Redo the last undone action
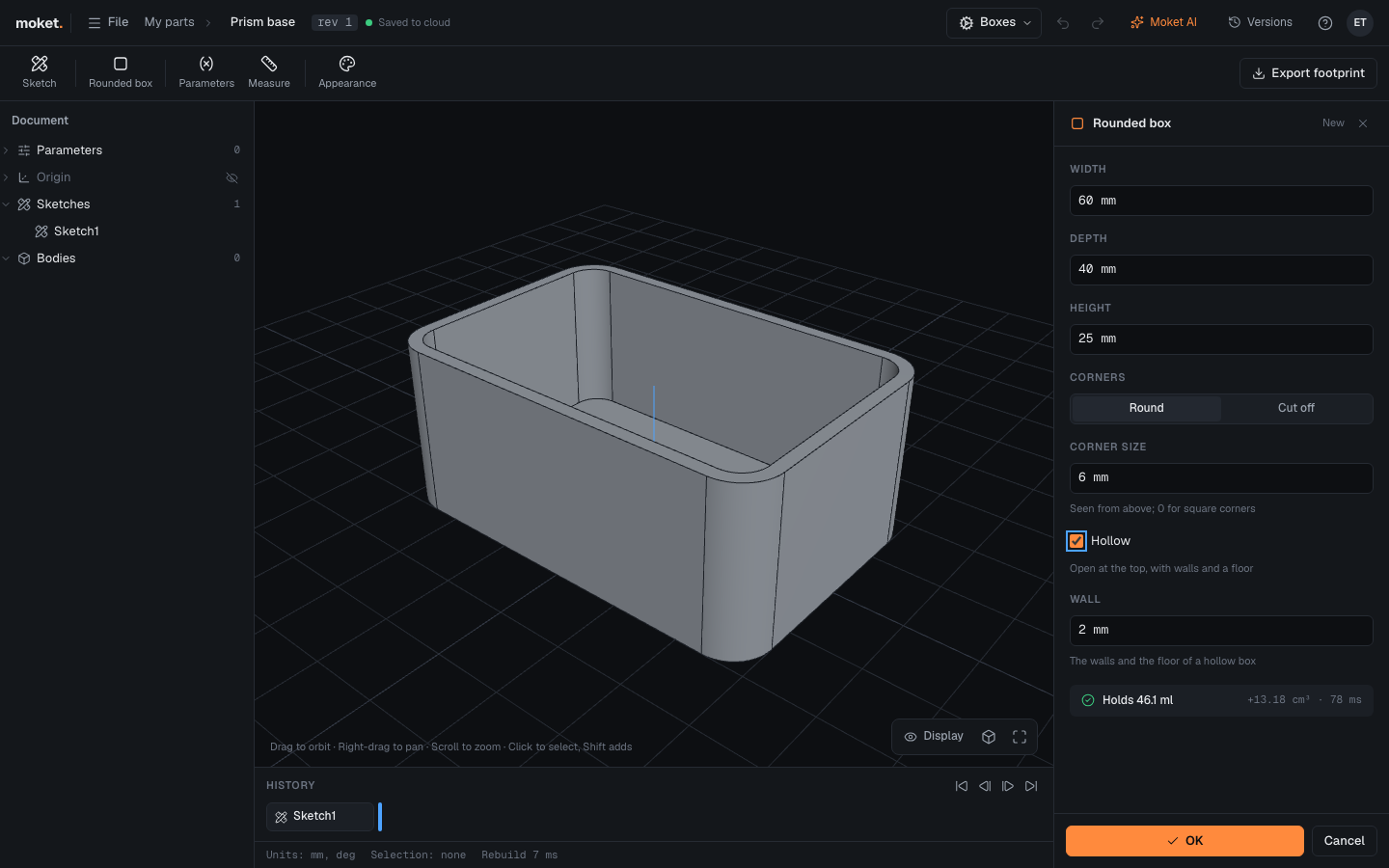 (x=1098, y=23)
